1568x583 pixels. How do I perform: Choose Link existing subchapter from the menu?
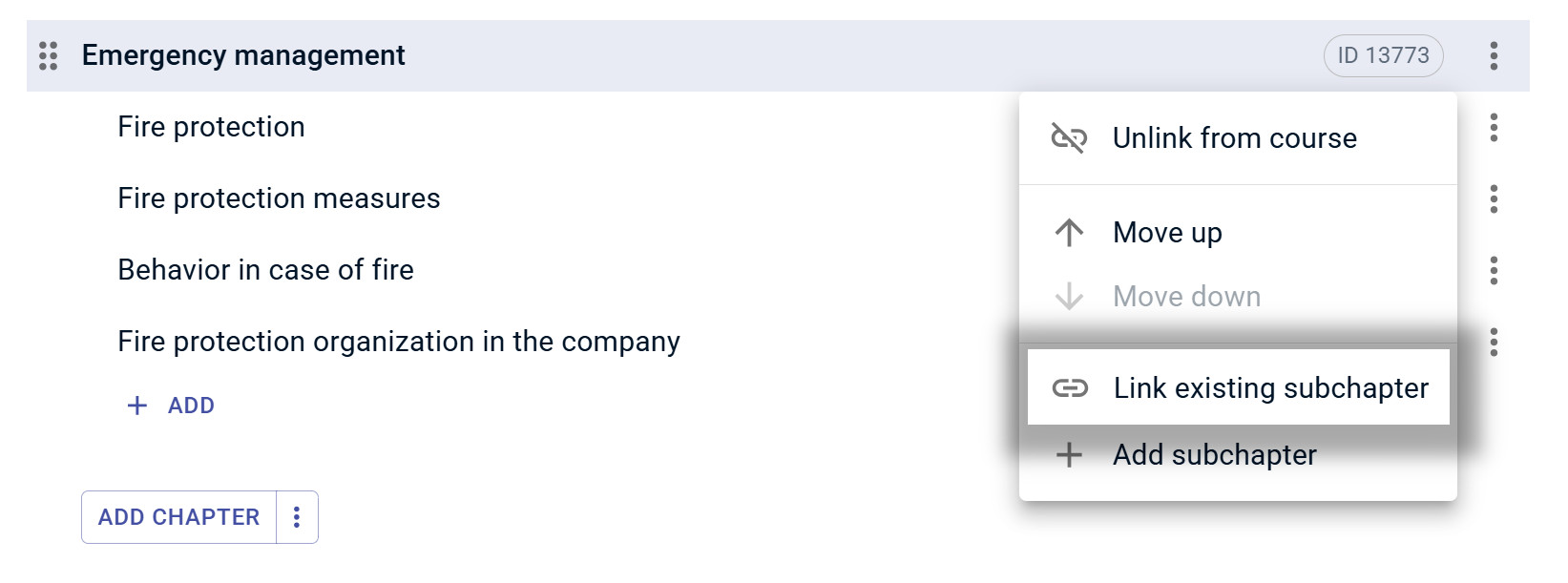(x=1271, y=388)
